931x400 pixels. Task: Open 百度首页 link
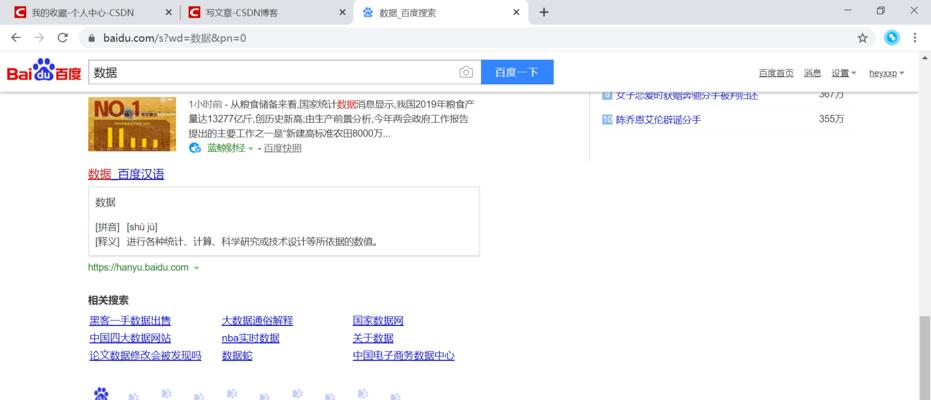[776, 74]
